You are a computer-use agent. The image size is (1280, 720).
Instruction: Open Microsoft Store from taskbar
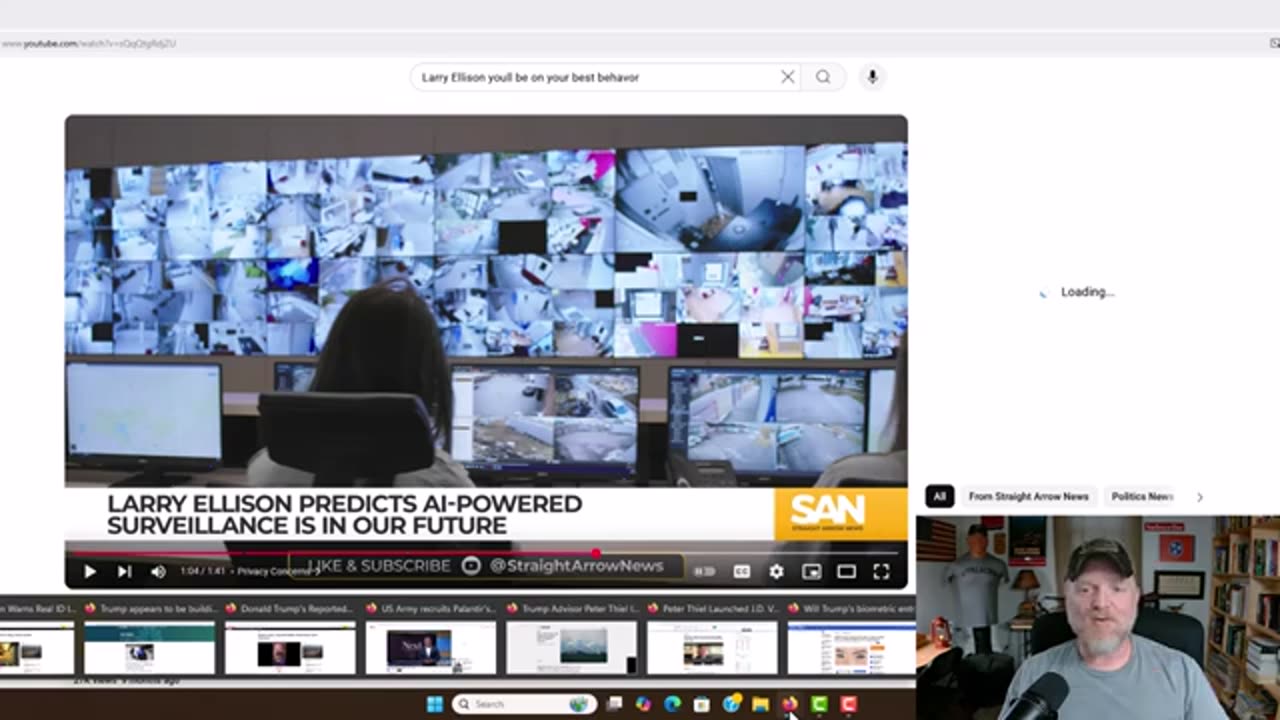[701, 704]
